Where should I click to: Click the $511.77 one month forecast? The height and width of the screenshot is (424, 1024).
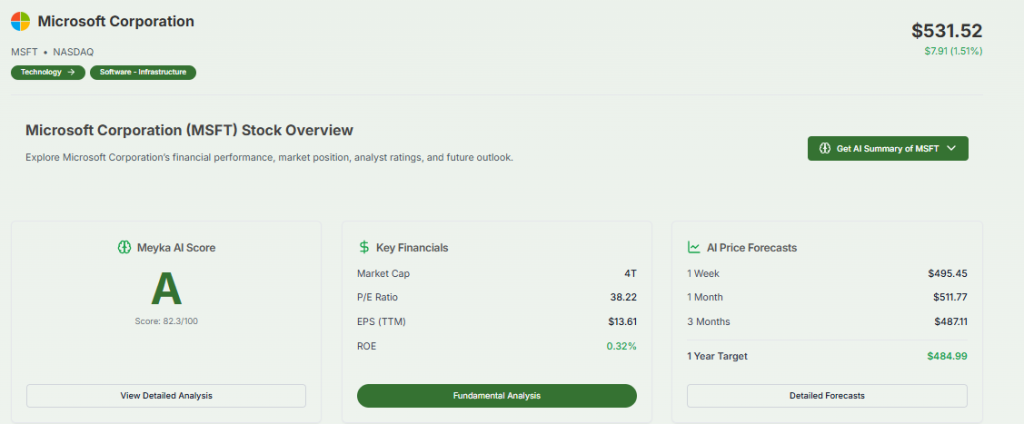pyautogui.click(x=950, y=297)
